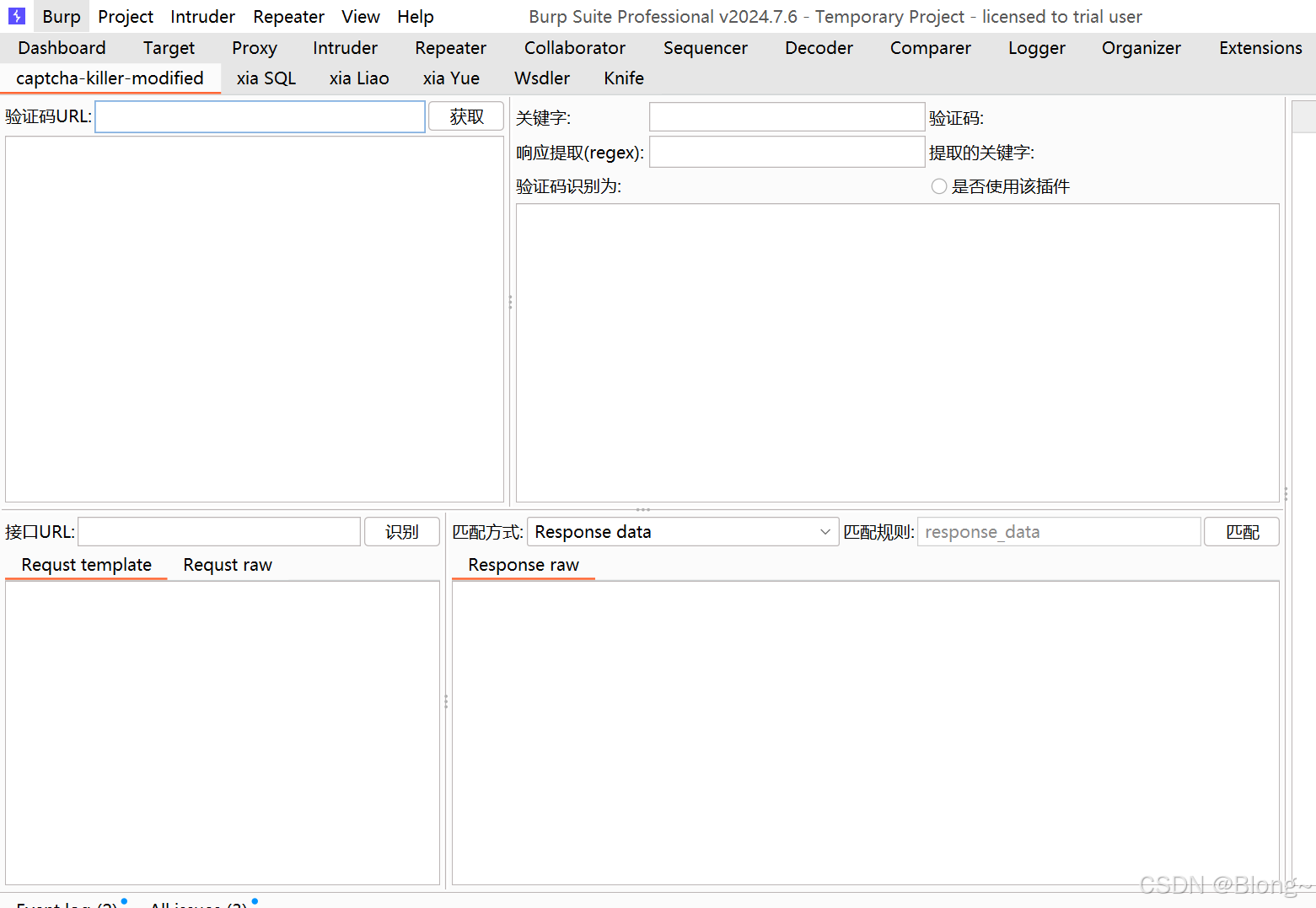Open the xia SQL extension tab
This screenshot has height=908, width=1316.
click(266, 78)
